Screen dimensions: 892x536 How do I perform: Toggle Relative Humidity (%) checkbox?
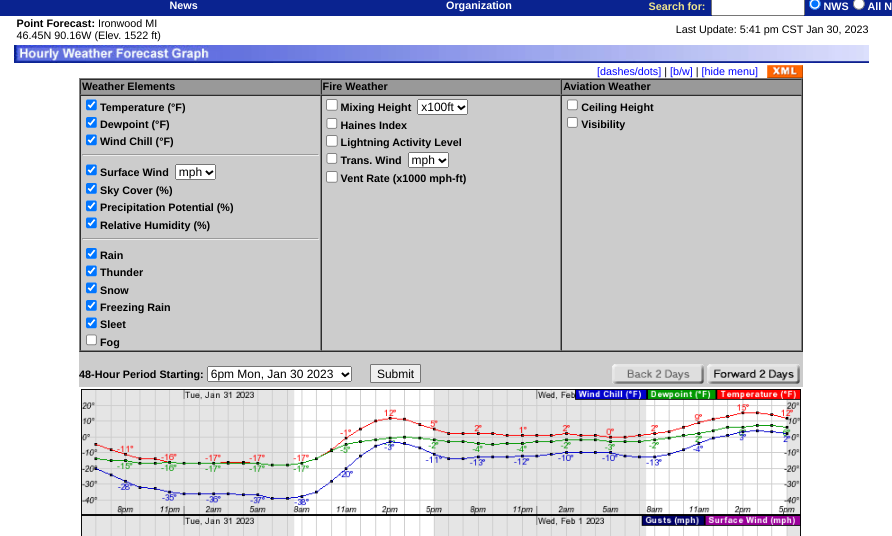[92, 223]
